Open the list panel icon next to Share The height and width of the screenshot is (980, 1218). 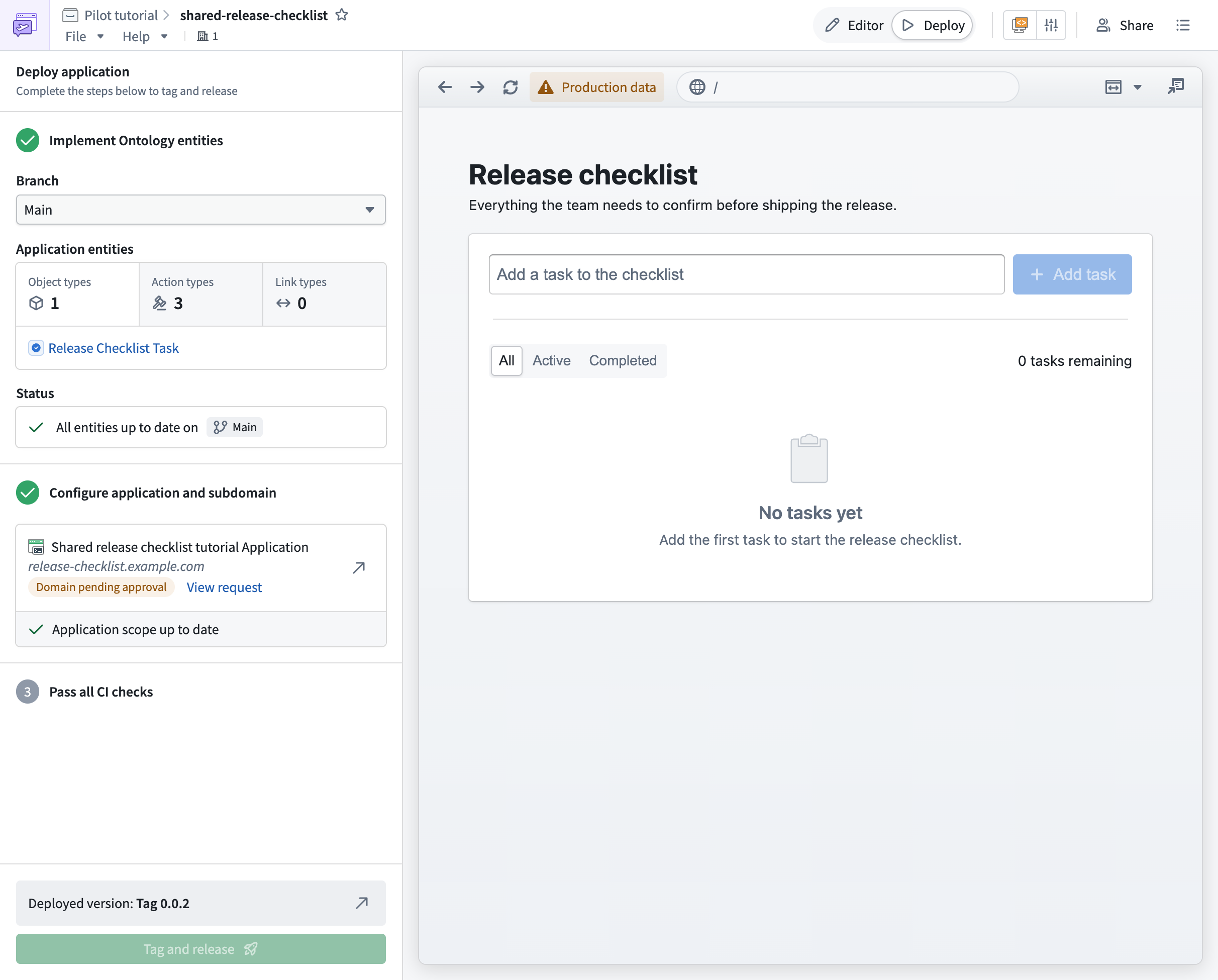tap(1182, 26)
